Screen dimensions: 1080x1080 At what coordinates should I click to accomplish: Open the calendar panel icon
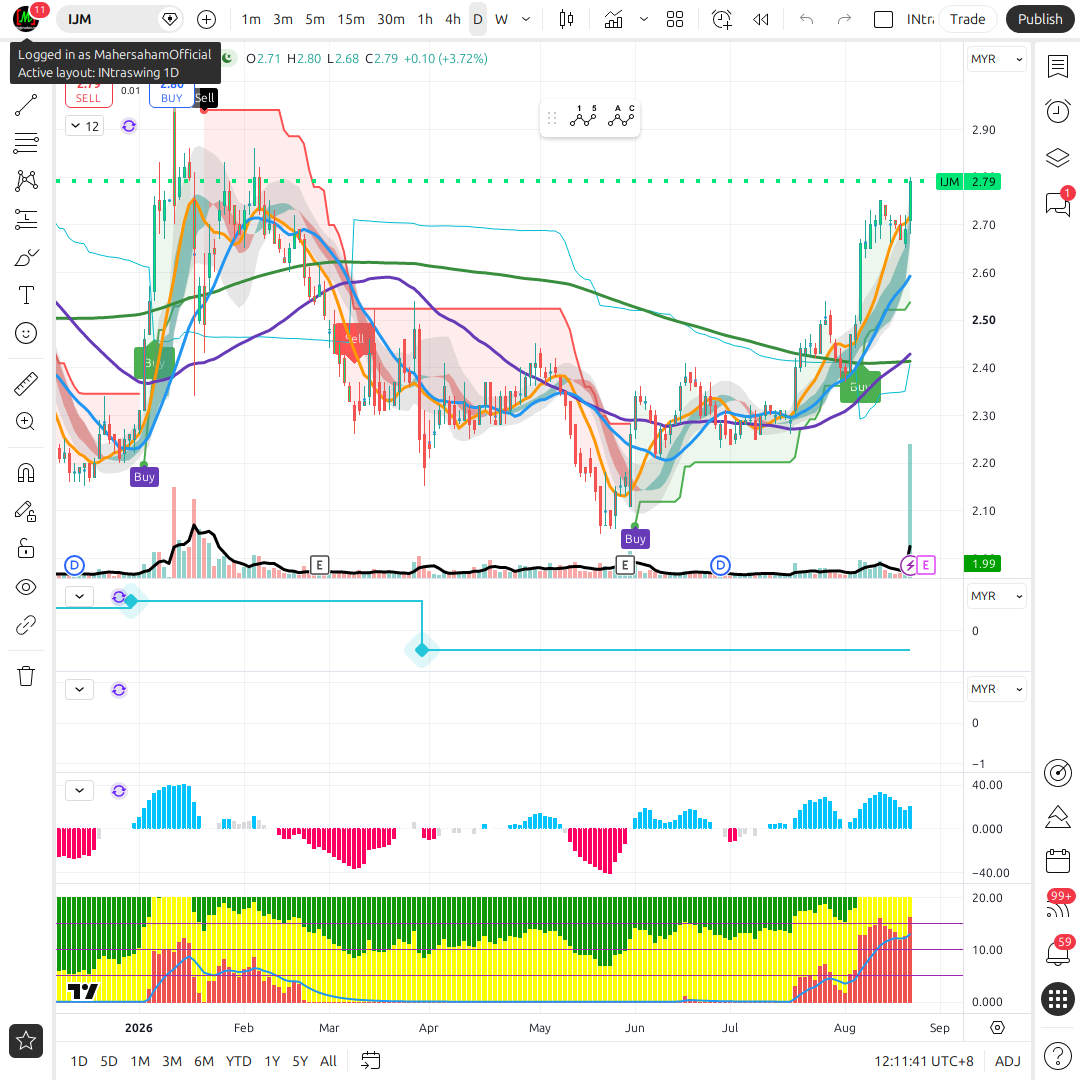point(1057,861)
